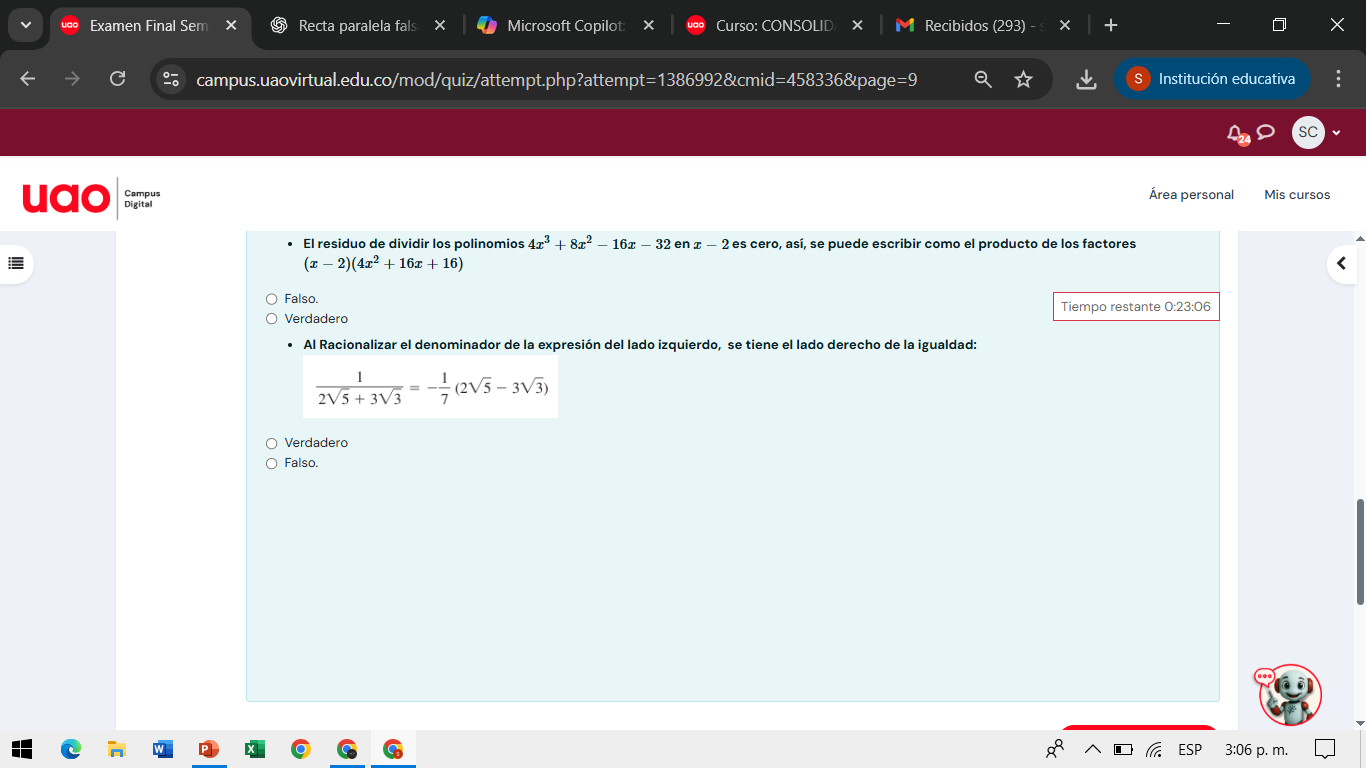Go to Mis cursos
The height and width of the screenshot is (768, 1366).
click(1297, 195)
